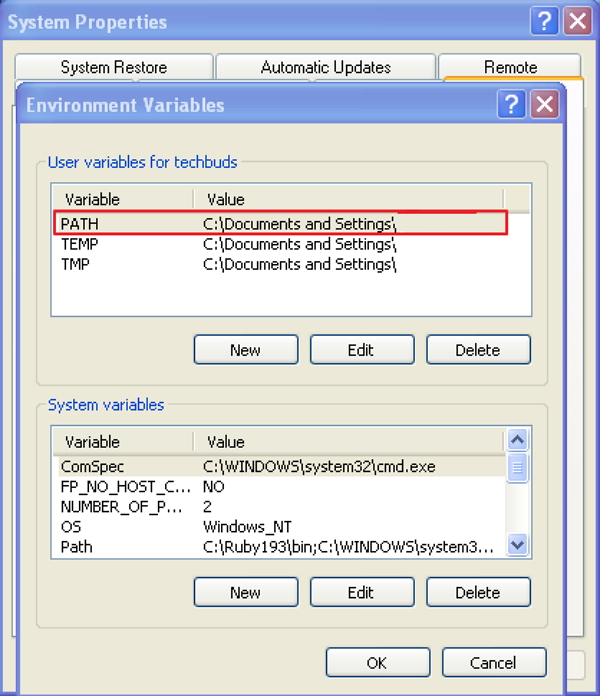Click Delete under User variables

pyautogui.click(x=477, y=350)
